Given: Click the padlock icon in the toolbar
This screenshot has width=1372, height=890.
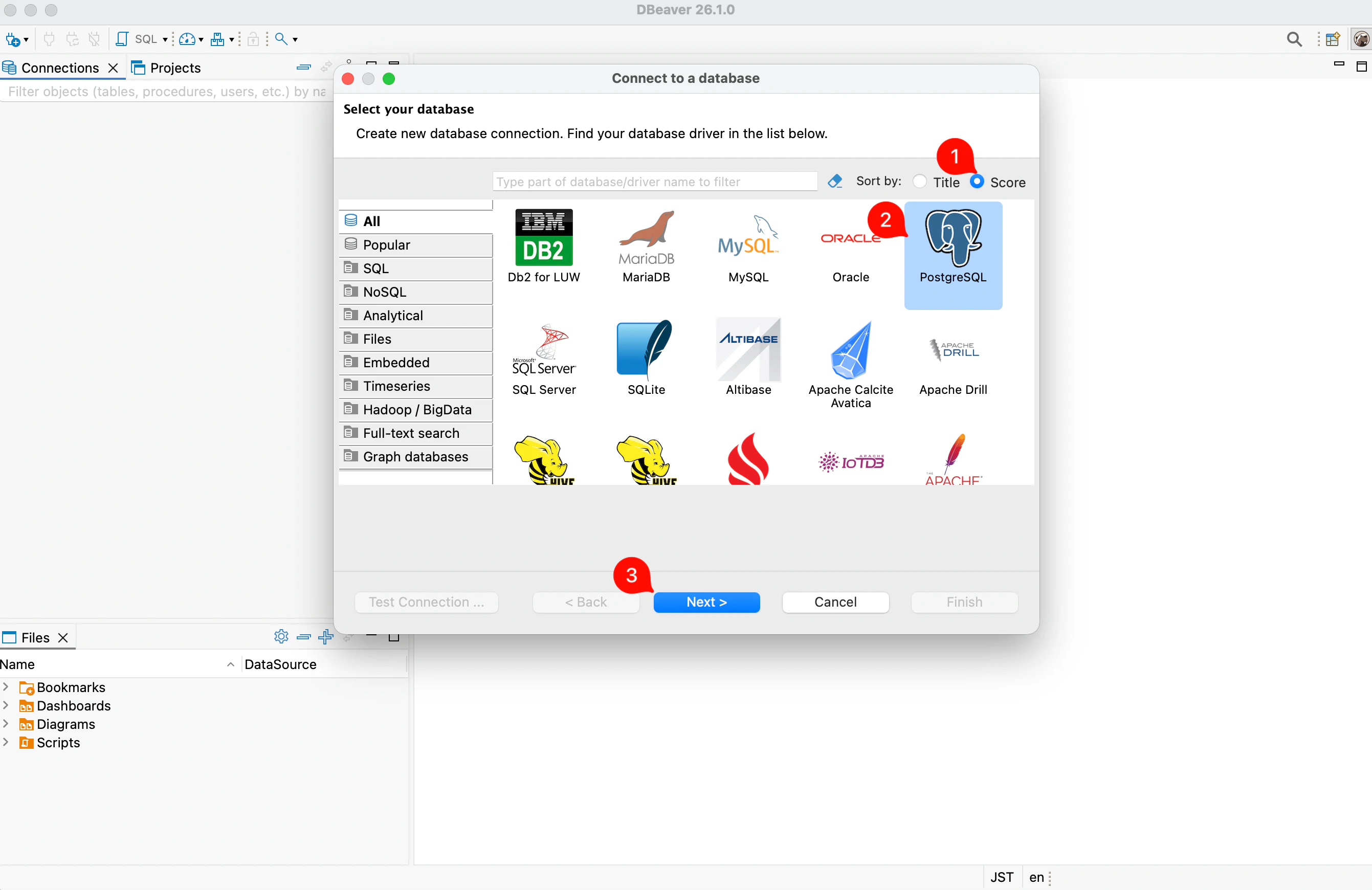Looking at the screenshot, I should (x=253, y=39).
